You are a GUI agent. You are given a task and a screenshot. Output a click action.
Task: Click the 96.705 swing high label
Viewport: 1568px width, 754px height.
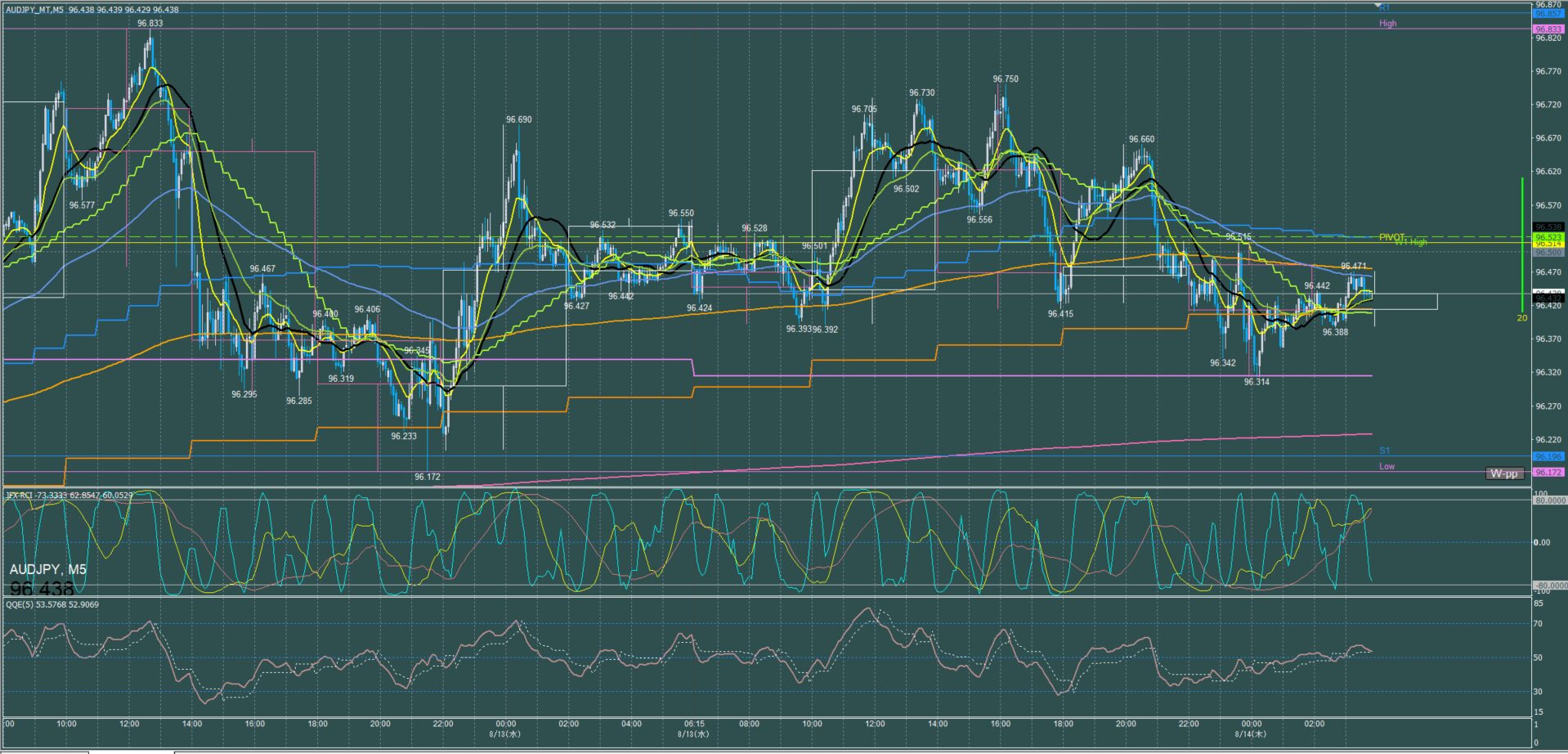864,109
